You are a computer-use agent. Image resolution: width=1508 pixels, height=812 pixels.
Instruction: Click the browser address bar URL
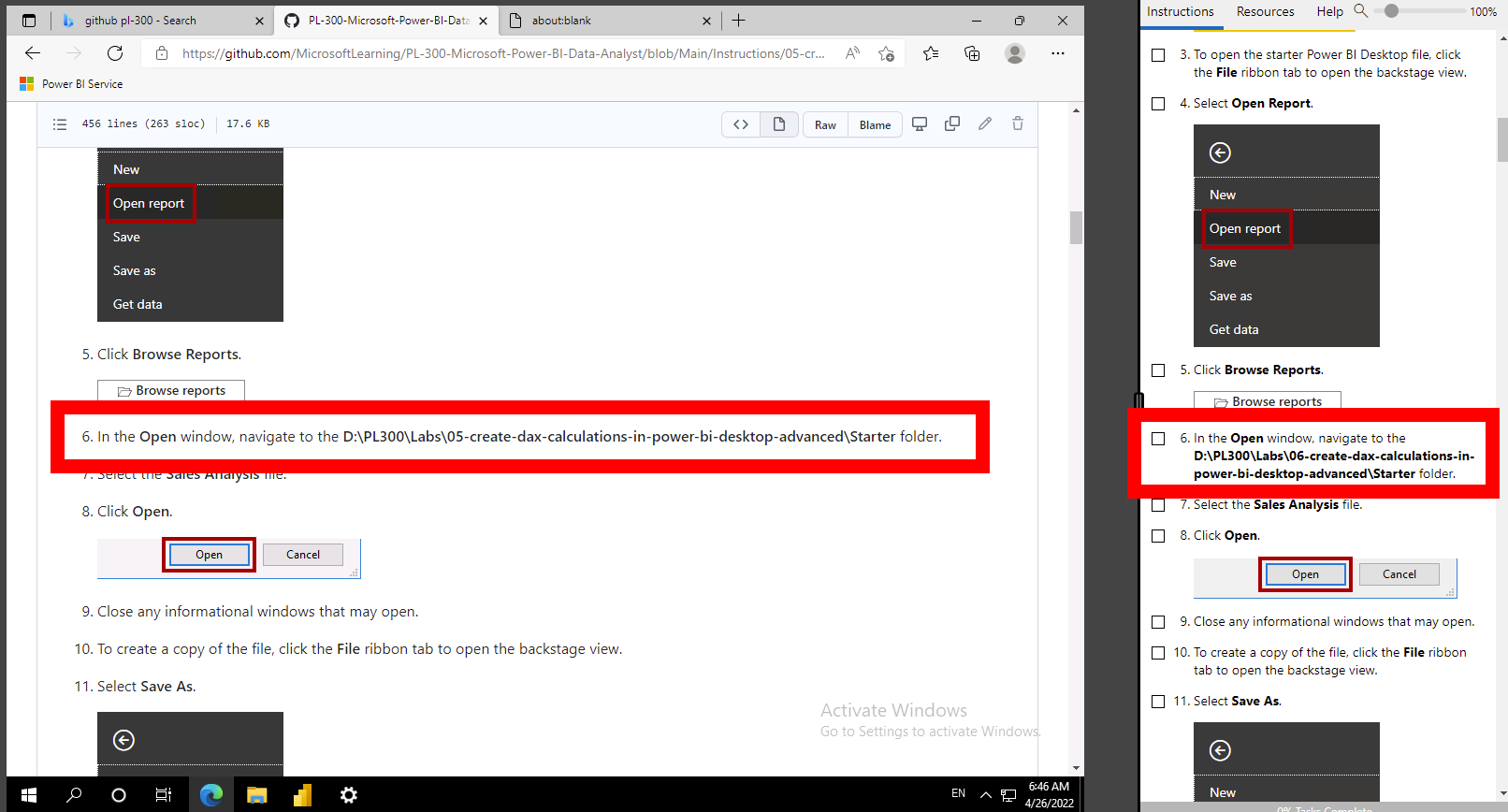(503, 53)
